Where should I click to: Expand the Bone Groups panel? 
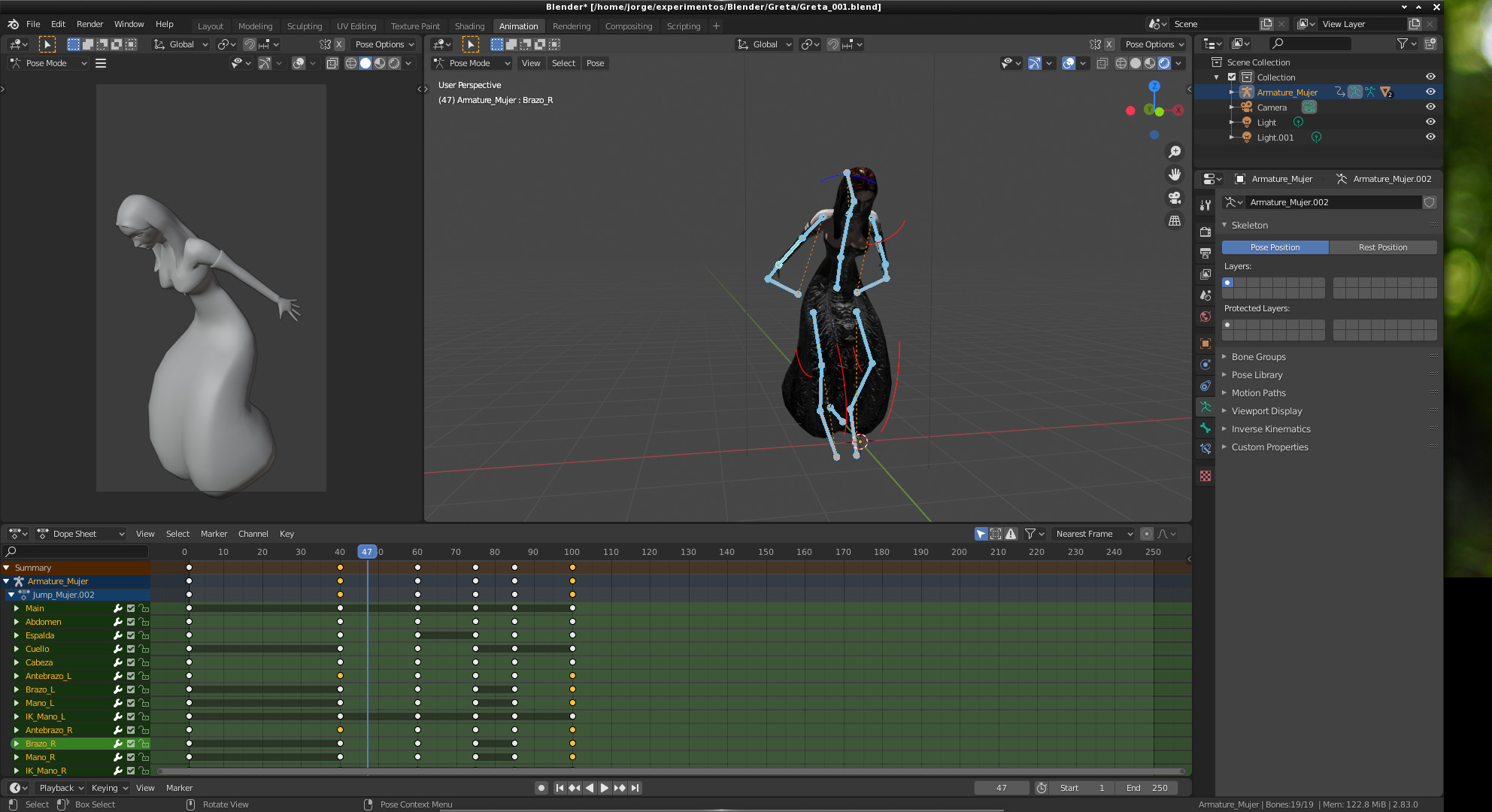click(1260, 356)
